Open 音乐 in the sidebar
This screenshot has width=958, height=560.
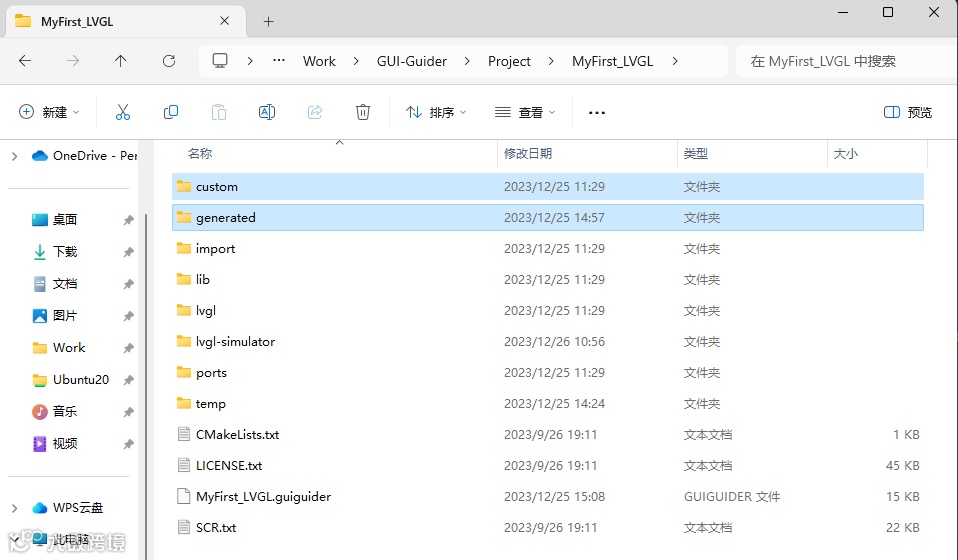point(54,412)
